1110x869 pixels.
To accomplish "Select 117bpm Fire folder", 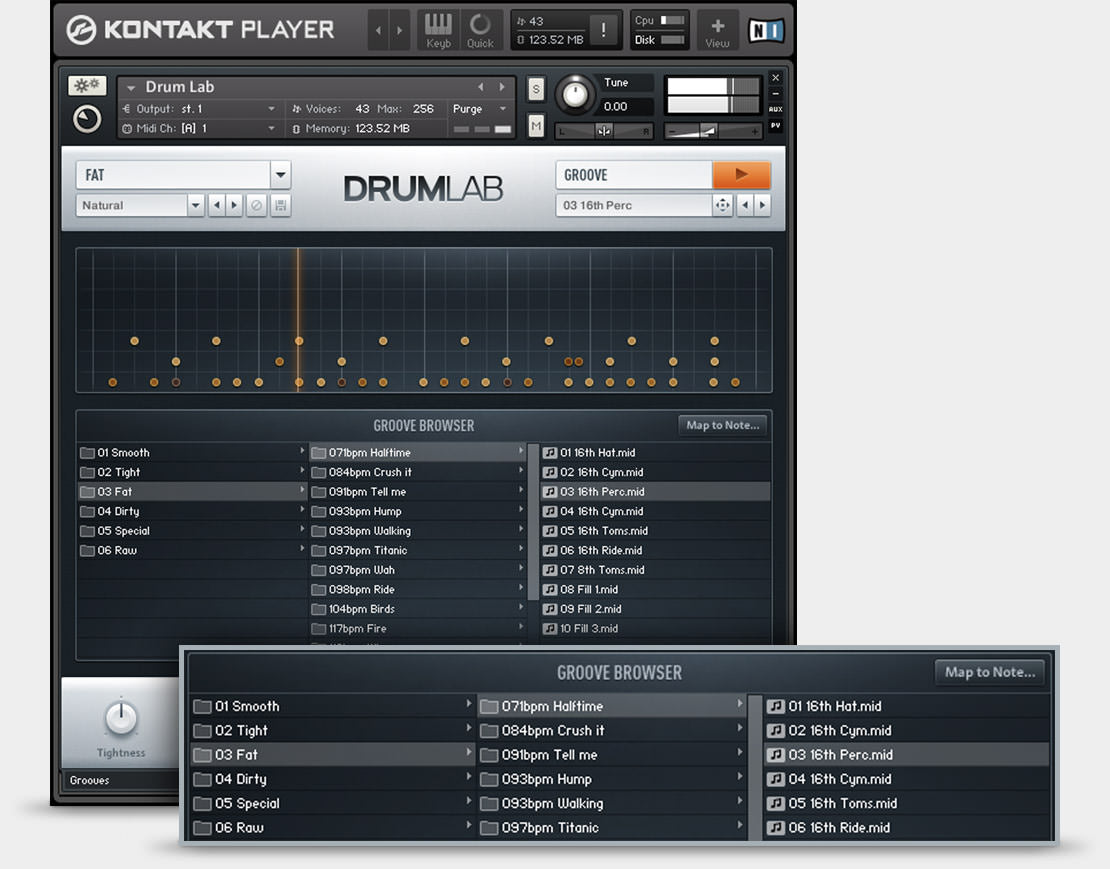I will pyautogui.click(x=418, y=628).
